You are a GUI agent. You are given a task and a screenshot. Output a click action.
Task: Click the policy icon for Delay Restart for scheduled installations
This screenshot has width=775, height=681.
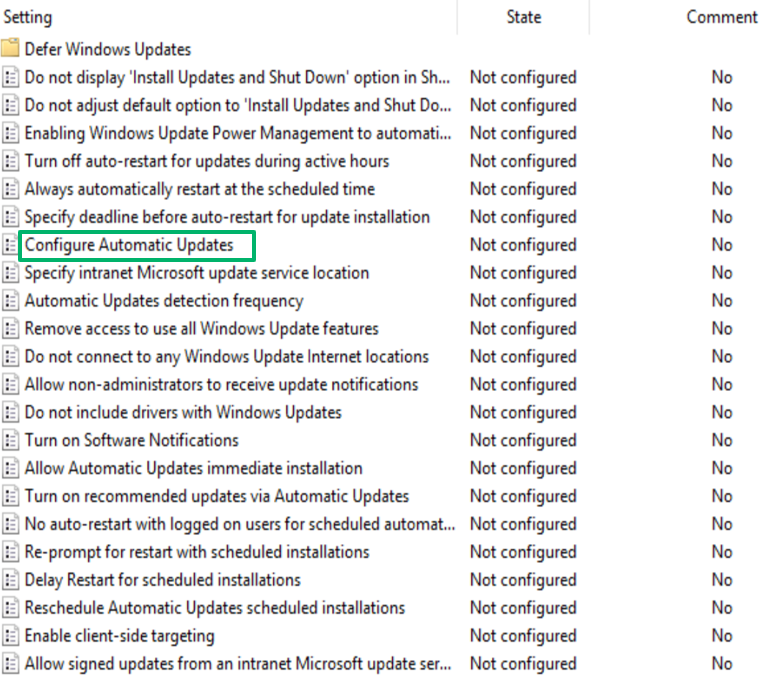(x=10, y=580)
